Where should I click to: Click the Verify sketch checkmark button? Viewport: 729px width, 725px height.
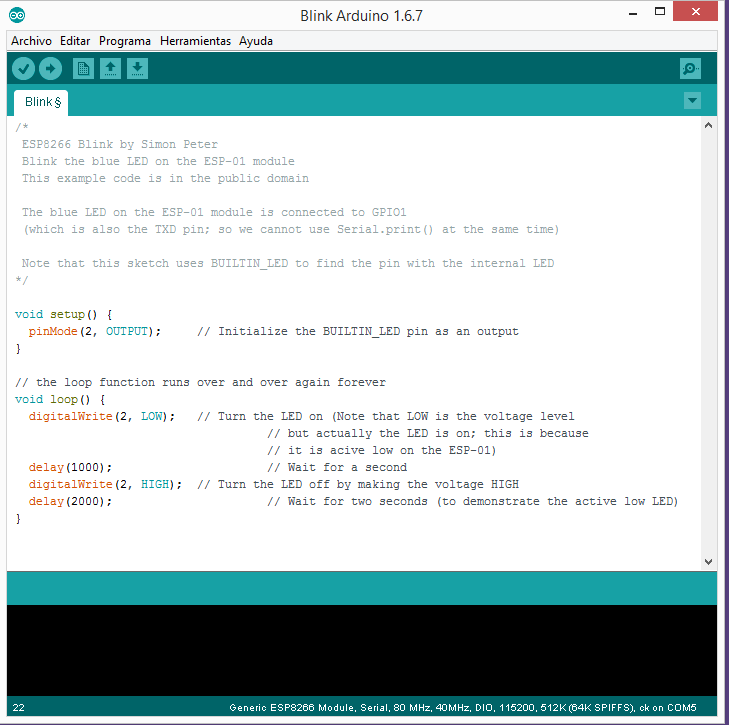coord(23,69)
